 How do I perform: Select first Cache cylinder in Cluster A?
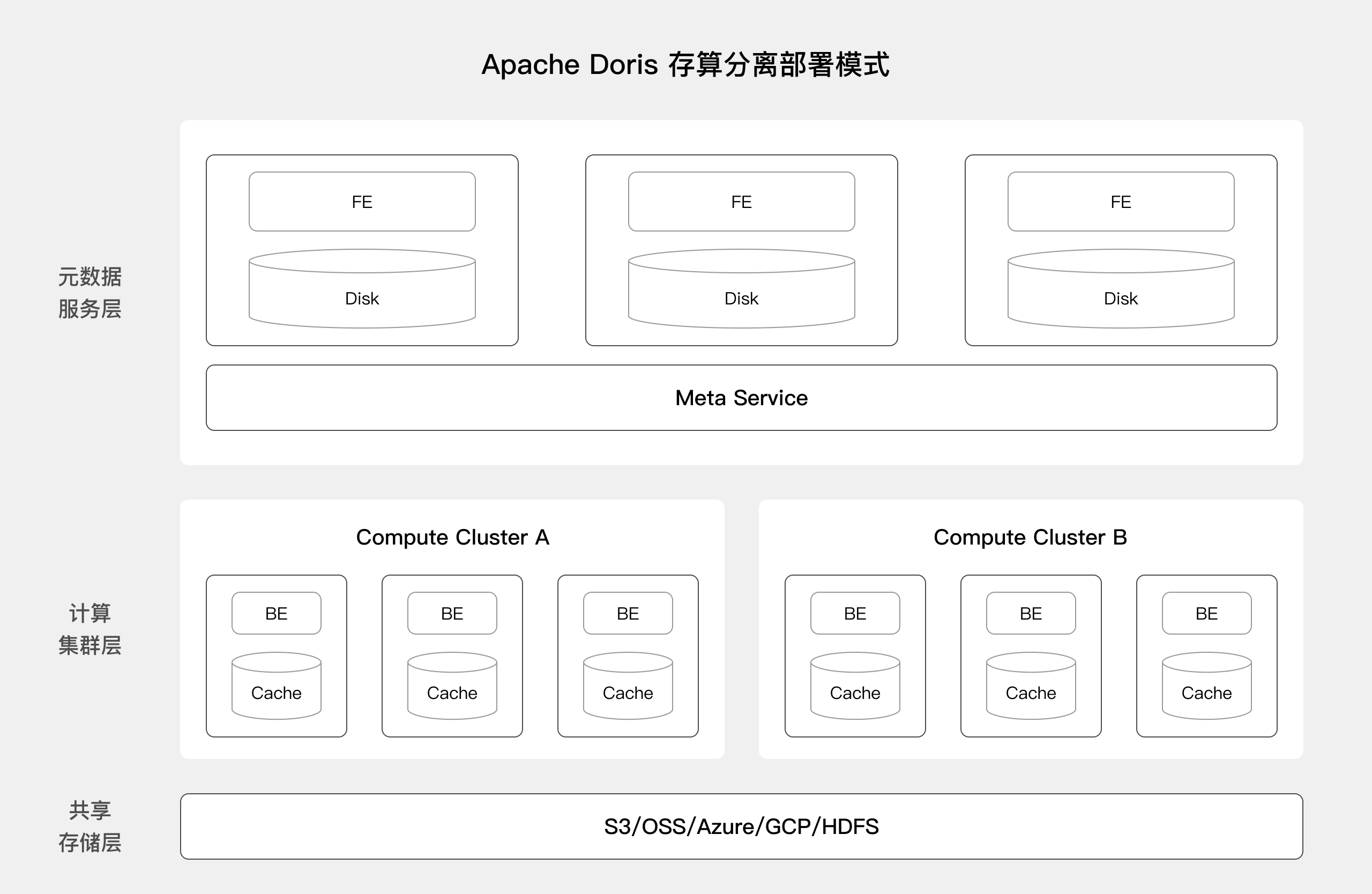(x=277, y=686)
